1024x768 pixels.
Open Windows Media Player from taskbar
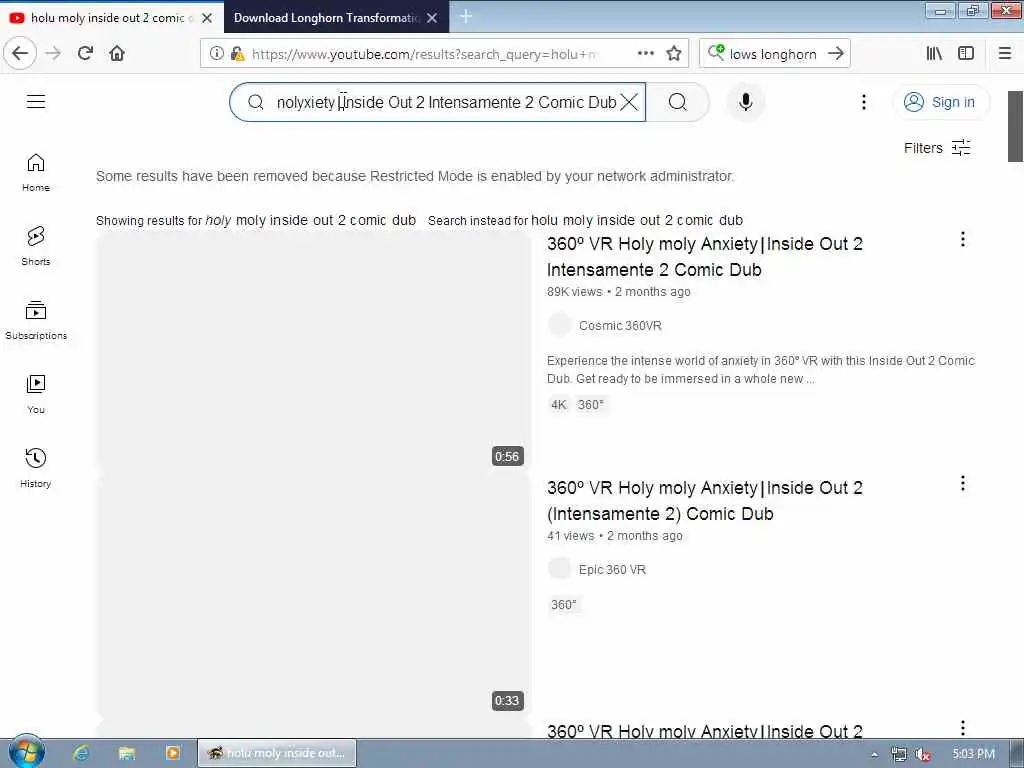[x=172, y=753]
